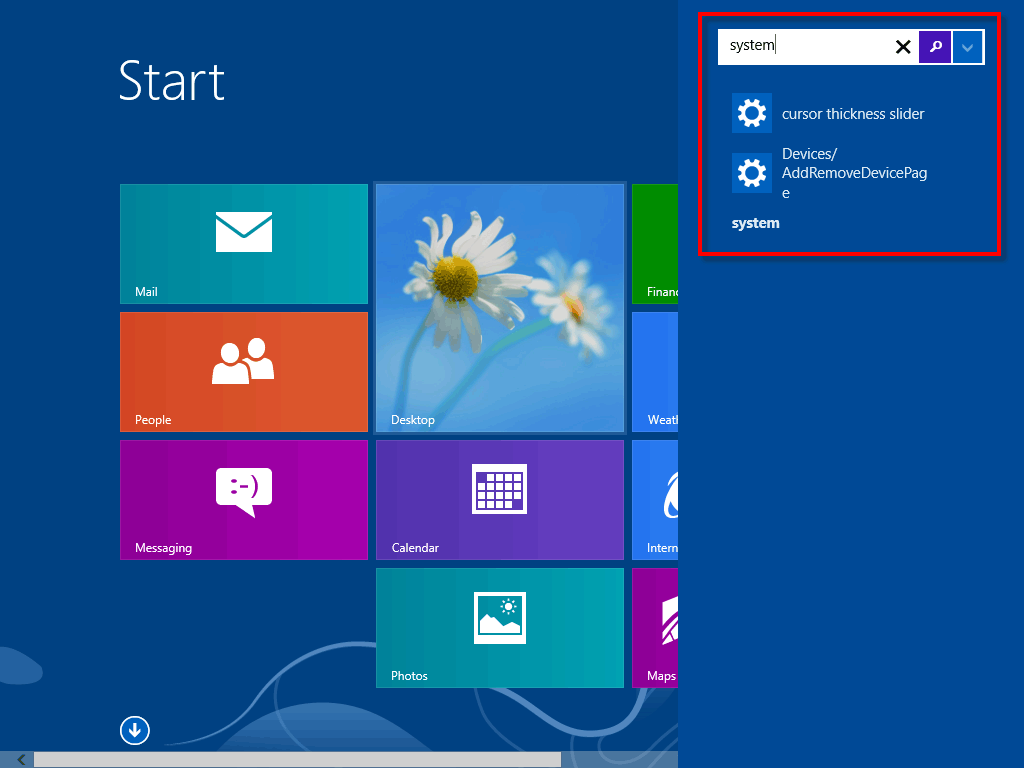
Task: Open the Desktop tile
Action: tap(500, 308)
